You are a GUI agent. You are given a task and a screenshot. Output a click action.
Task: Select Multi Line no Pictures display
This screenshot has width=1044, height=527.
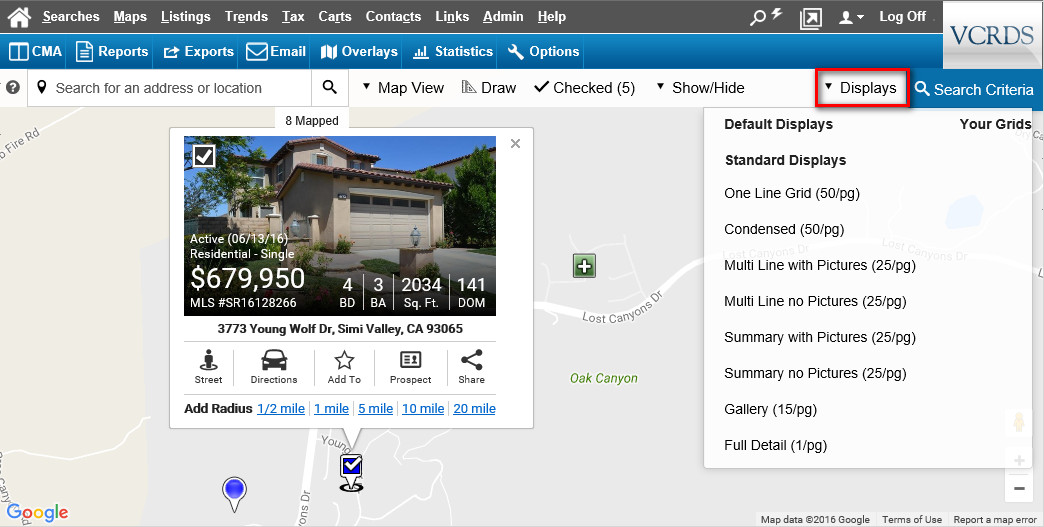(815, 301)
